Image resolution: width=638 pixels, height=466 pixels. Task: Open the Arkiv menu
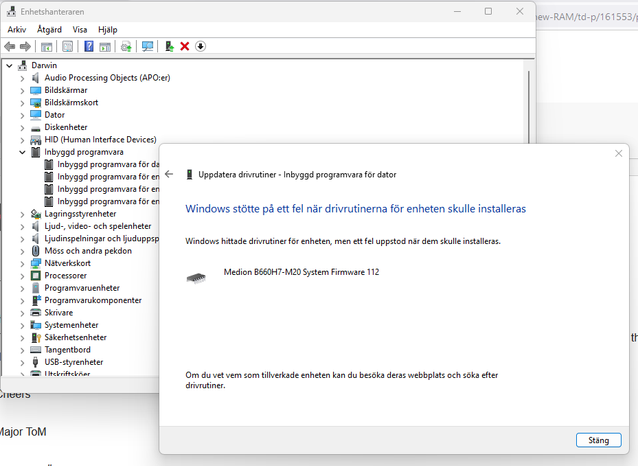16,30
